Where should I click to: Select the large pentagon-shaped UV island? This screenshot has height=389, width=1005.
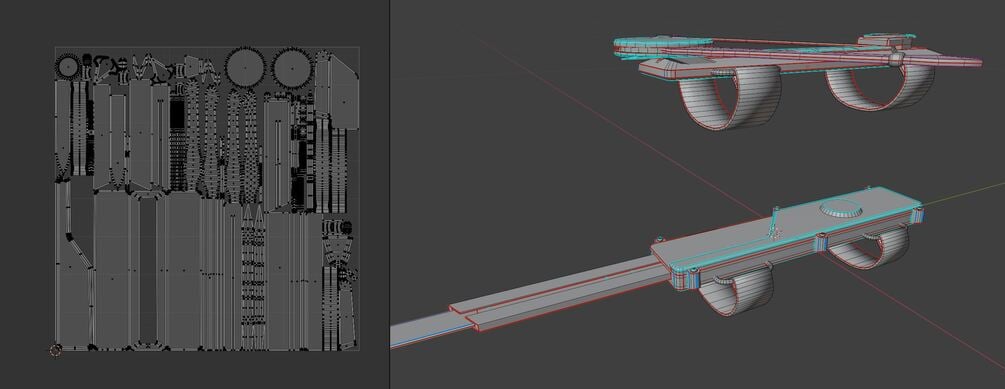(x=344, y=92)
